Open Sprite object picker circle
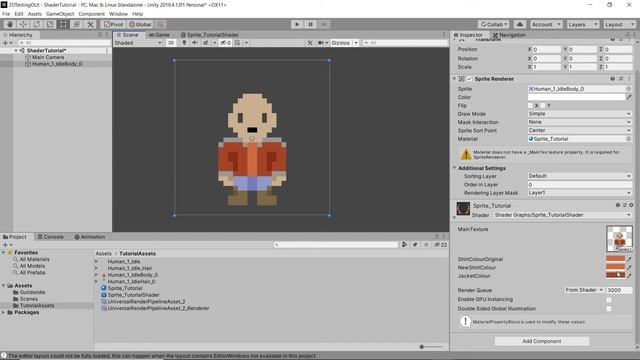This screenshot has height=360, width=640. tap(629, 89)
